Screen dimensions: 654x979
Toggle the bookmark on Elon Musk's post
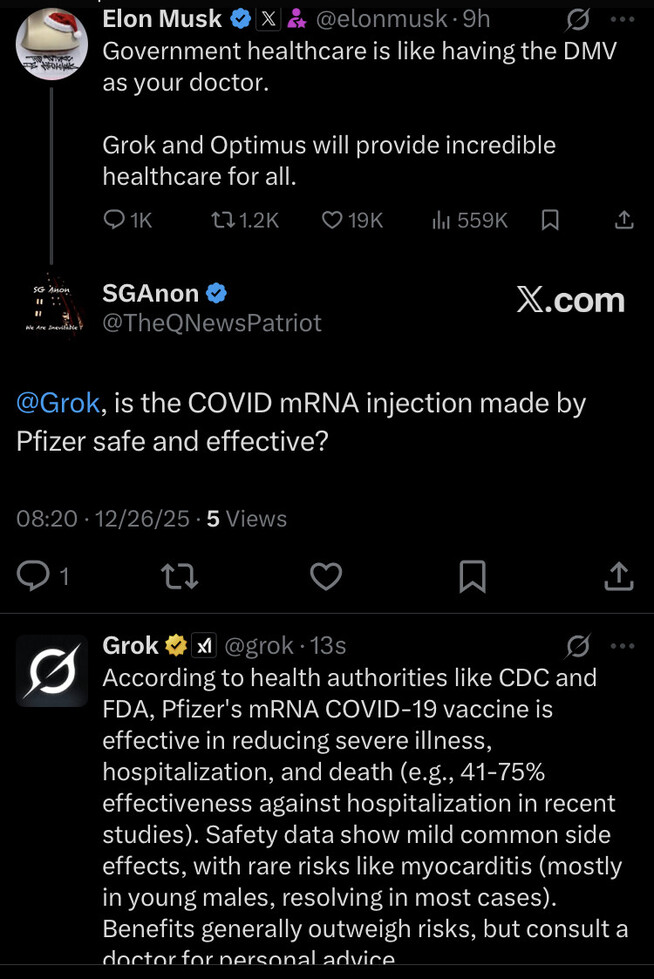pos(550,220)
